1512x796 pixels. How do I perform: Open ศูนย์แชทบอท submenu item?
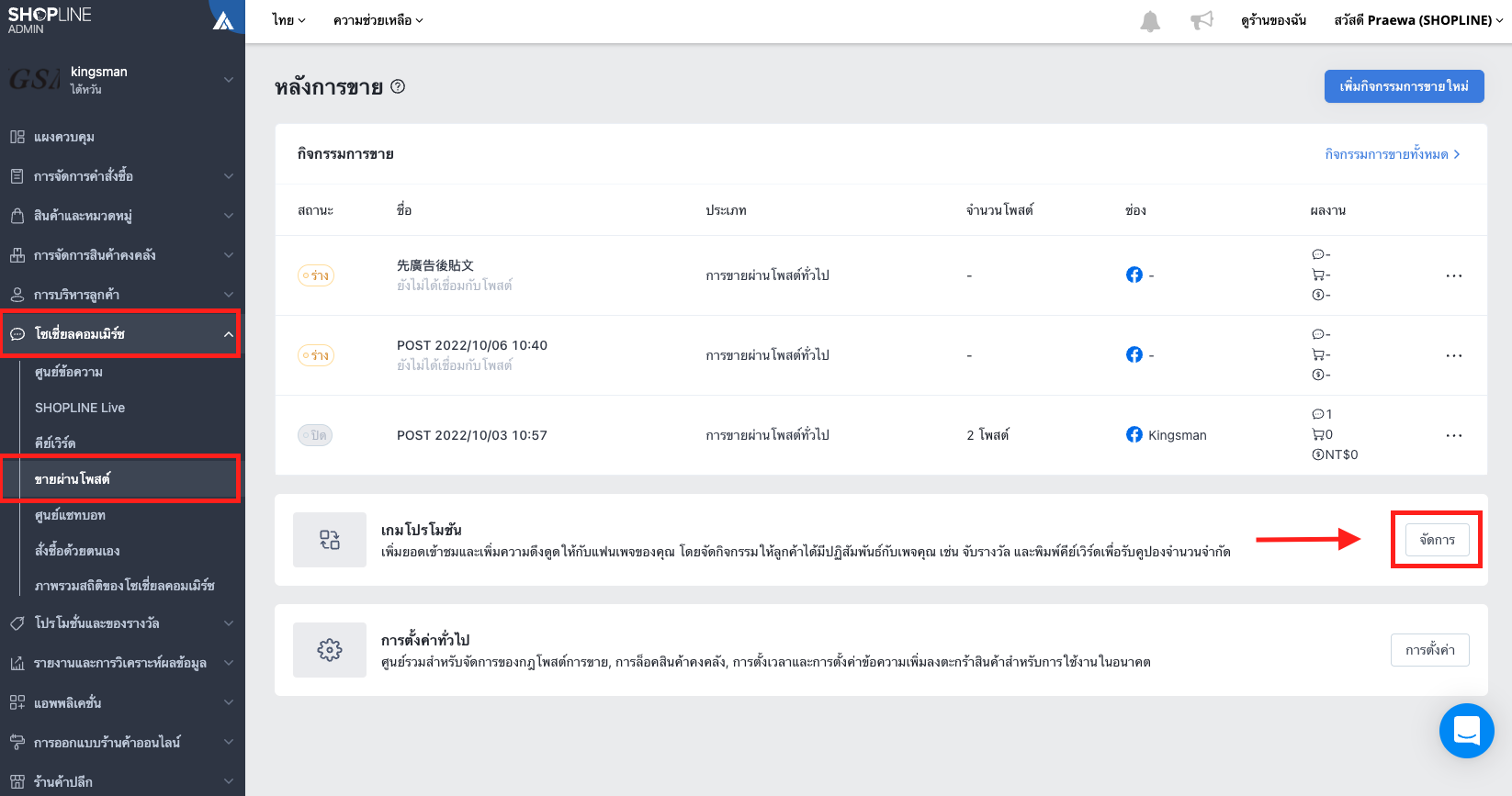pyautogui.click(x=70, y=515)
